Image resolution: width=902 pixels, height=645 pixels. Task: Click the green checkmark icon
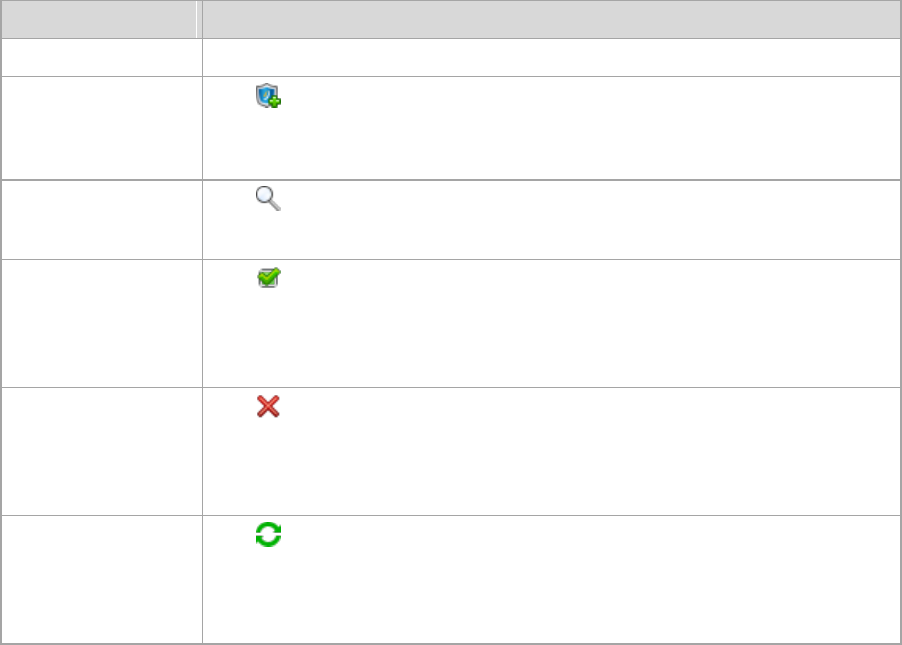268,279
